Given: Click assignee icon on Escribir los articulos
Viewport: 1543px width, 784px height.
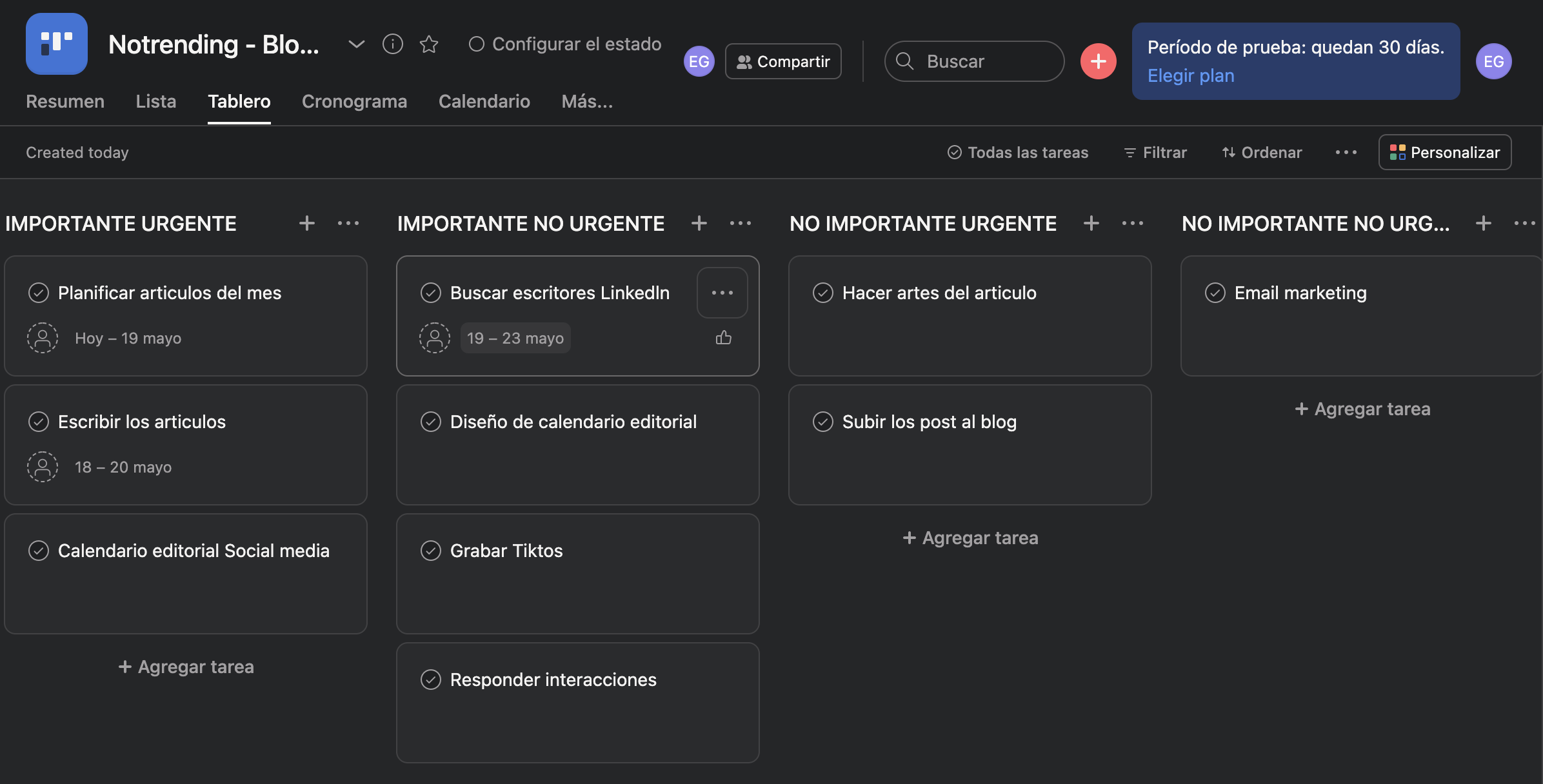Looking at the screenshot, I should point(43,467).
